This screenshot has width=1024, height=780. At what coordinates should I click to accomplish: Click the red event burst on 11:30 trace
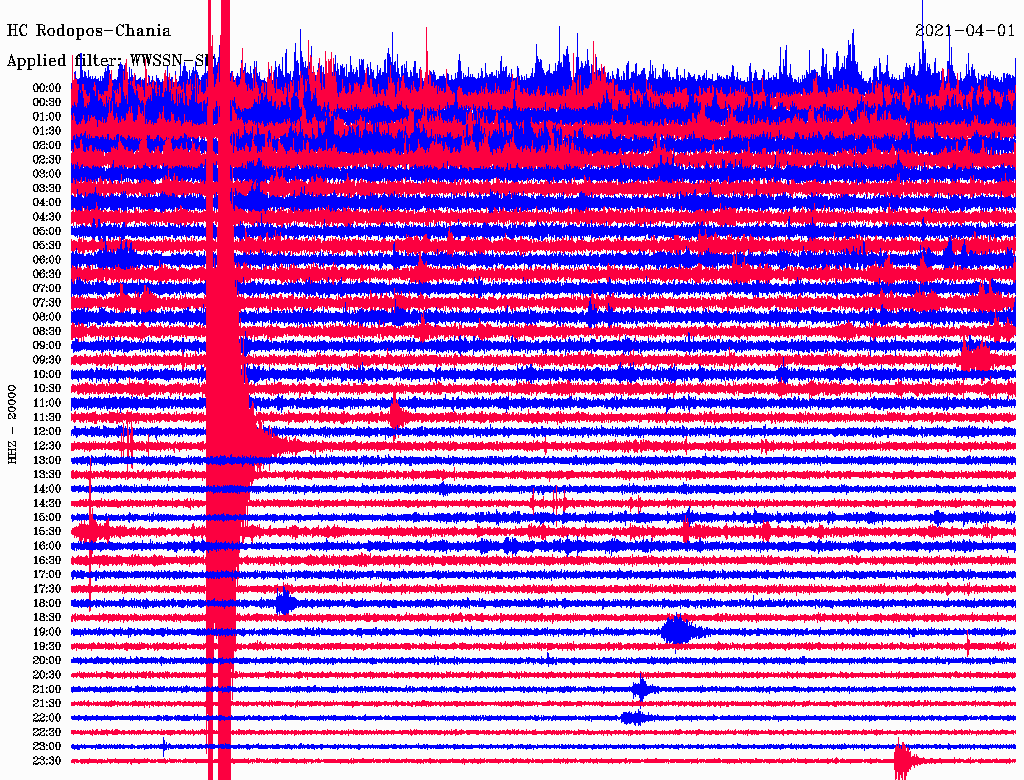[397, 415]
